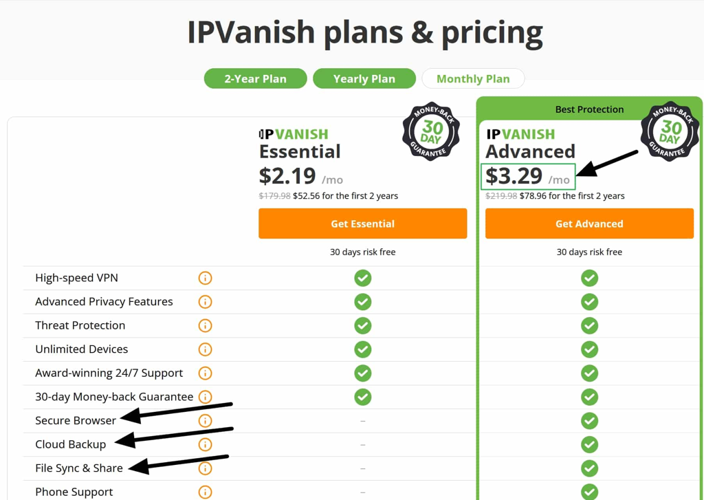The height and width of the screenshot is (500, 704).
Task: Click Essential plan's 30-day money-back badge
Action: (x=431, y=131)
